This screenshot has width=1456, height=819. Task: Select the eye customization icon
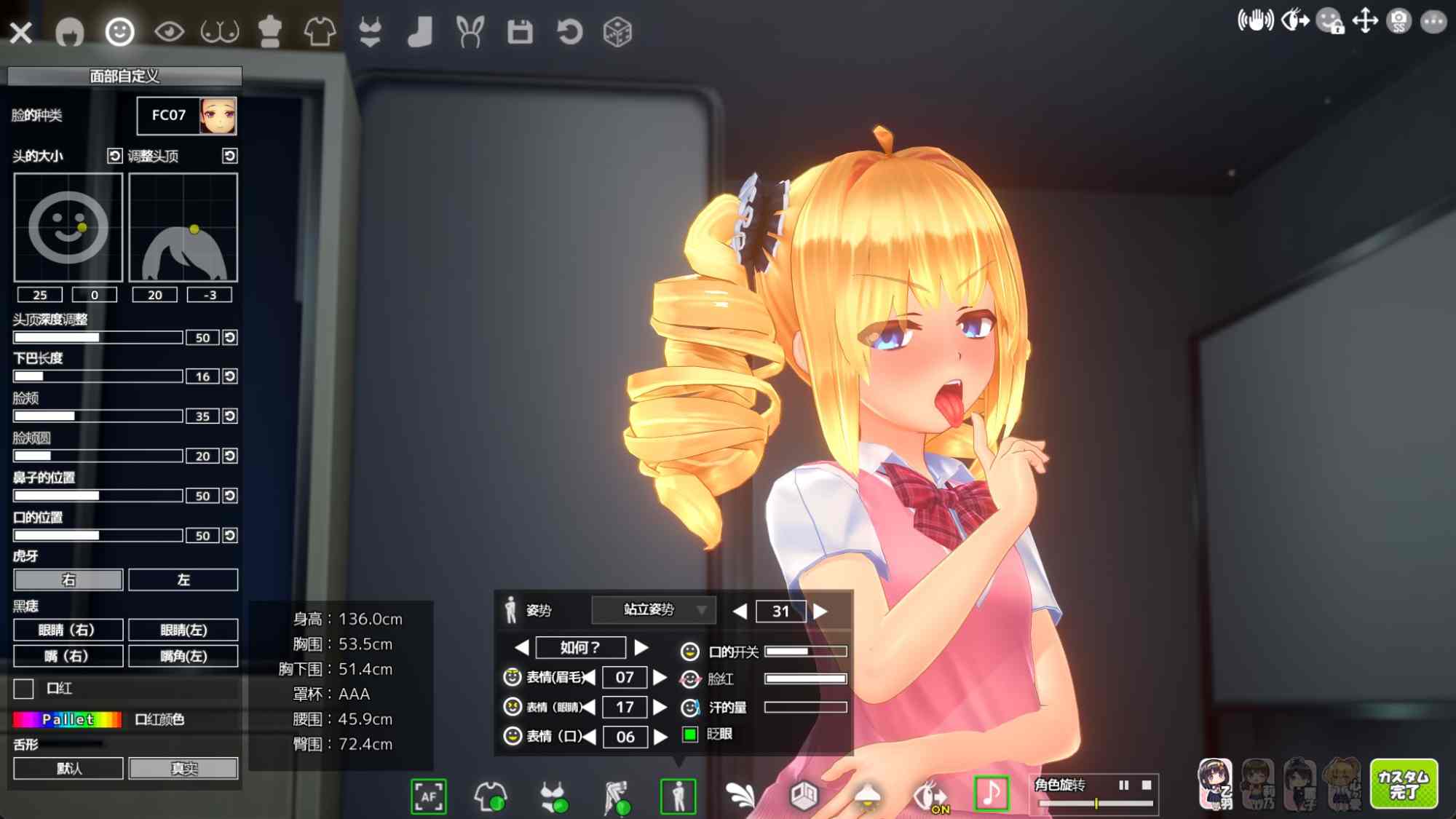coord(169,32)
